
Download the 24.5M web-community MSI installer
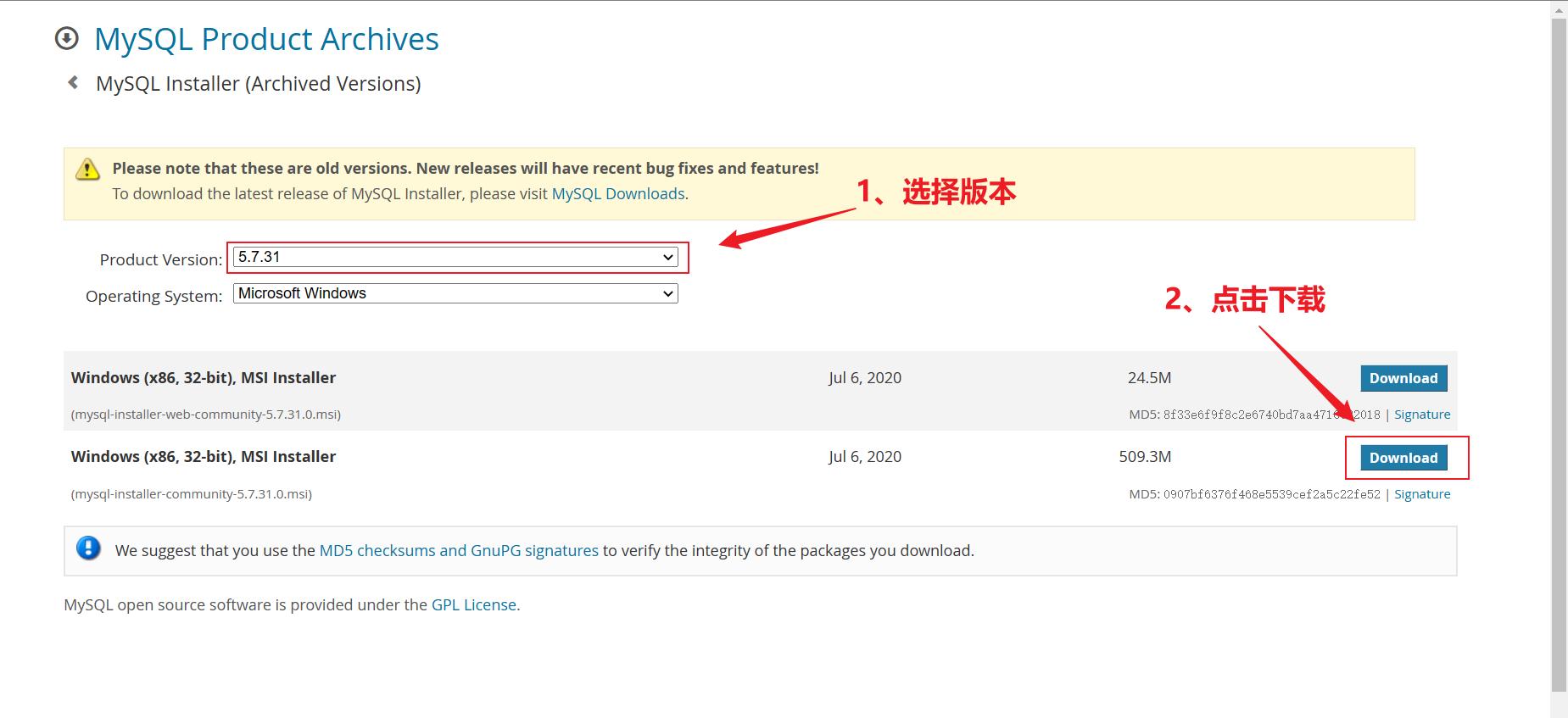1403,378
